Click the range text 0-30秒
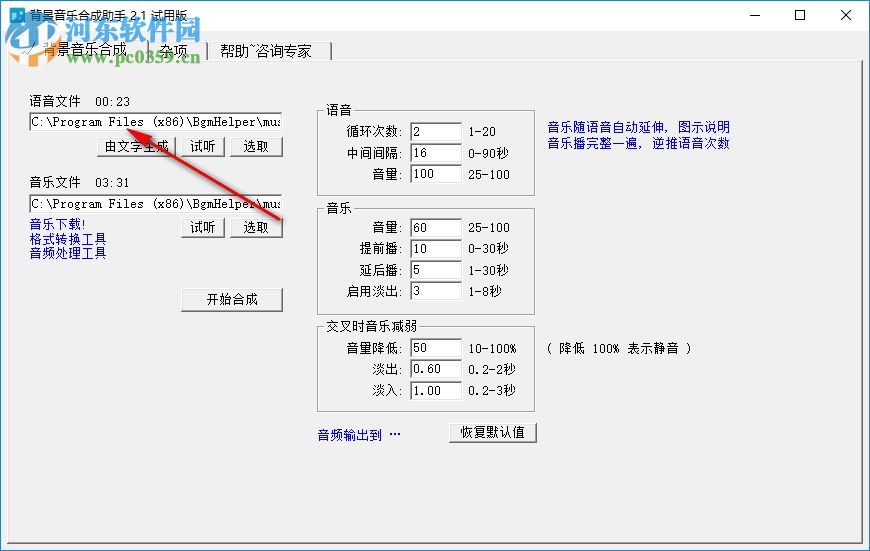 click(x=488, y=249)
